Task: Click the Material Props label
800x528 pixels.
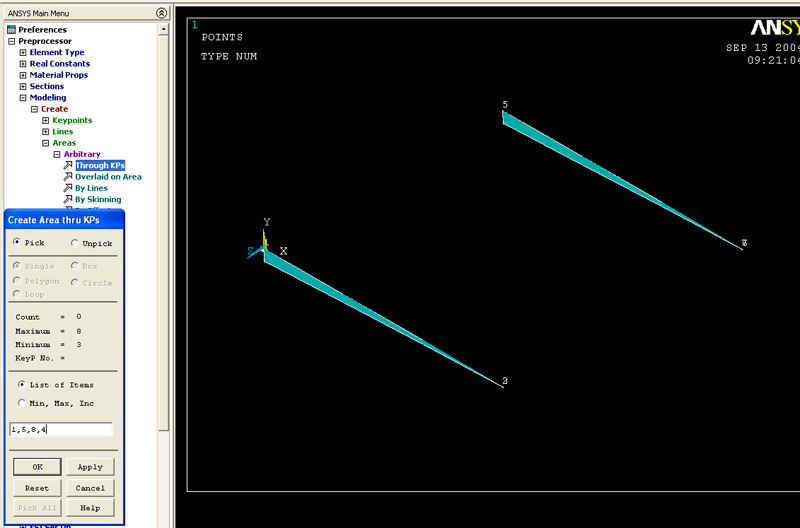Action: [x=59, y=74]
